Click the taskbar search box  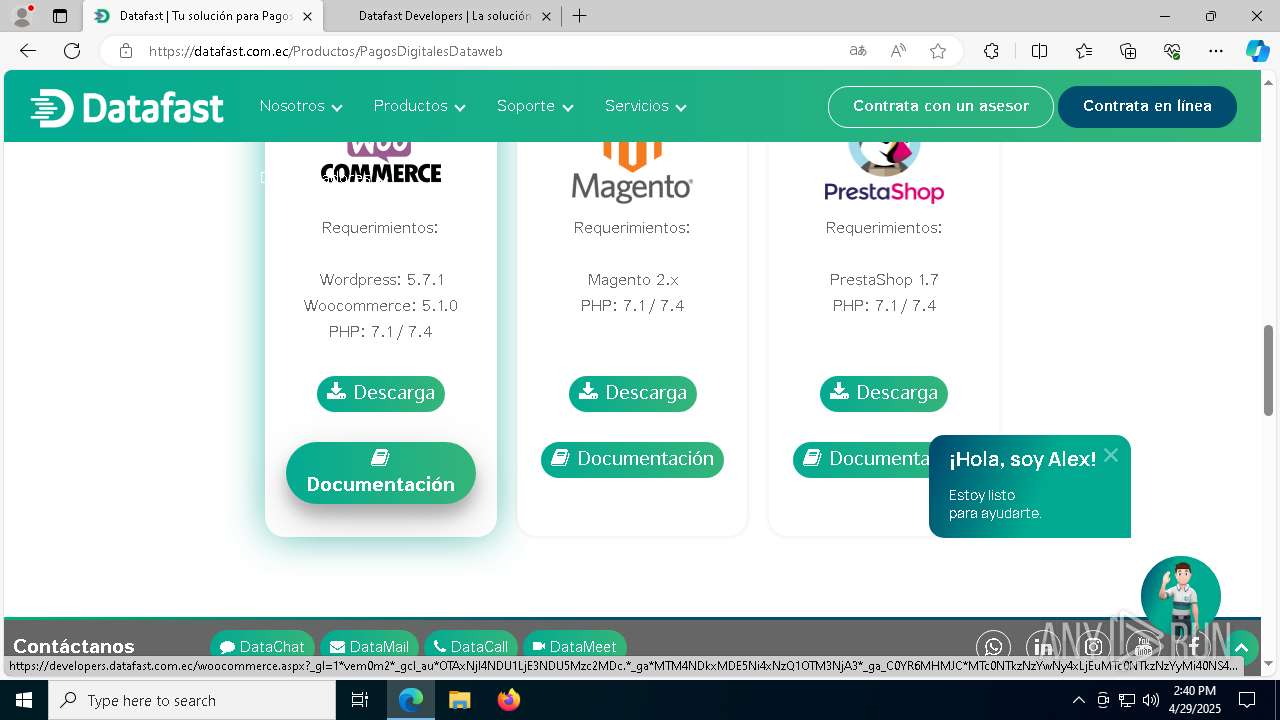tap(192, 700)
